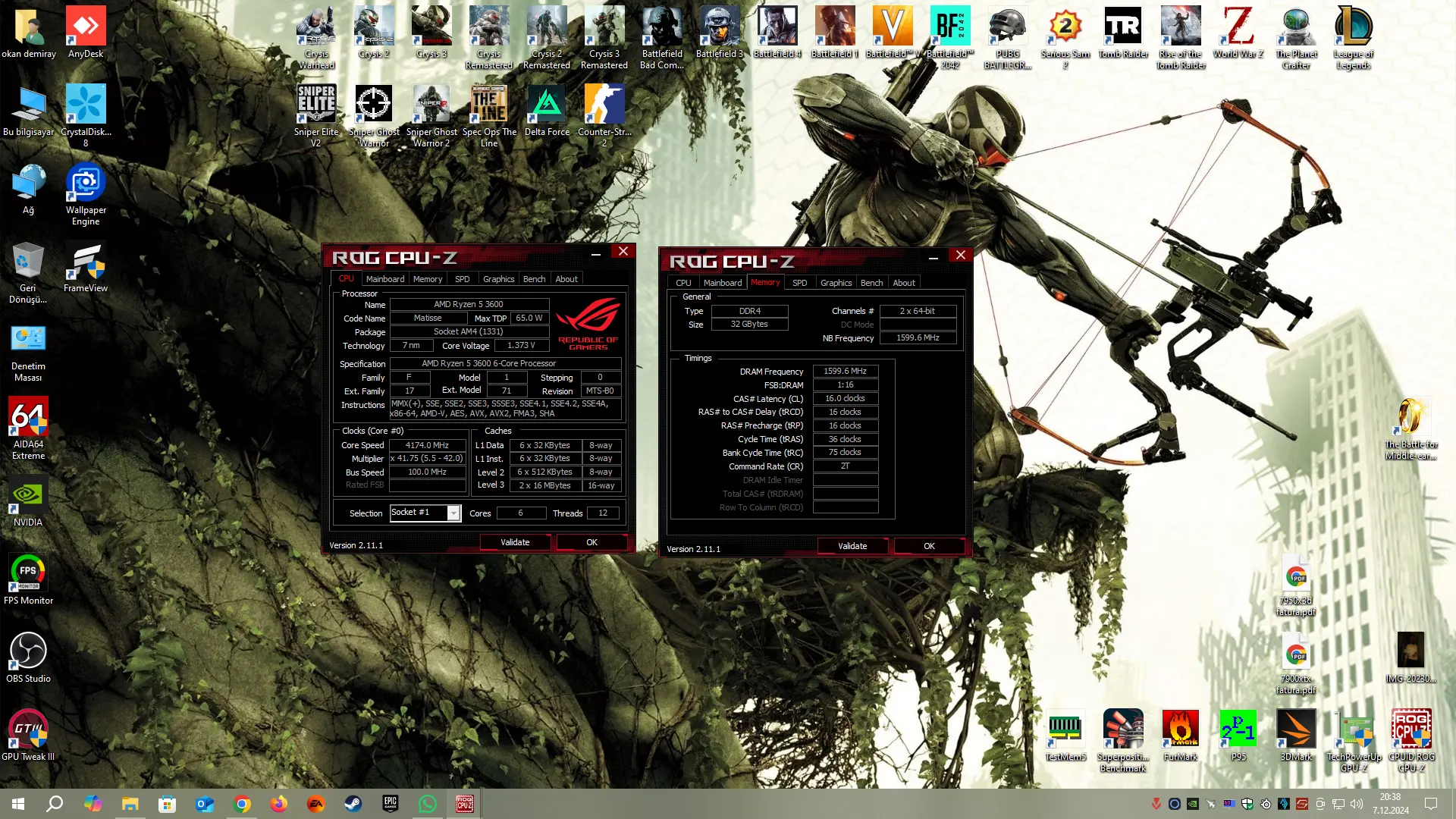This screenshot has width=1456, height=819.
Task: Select the P95 desktop icon
Action: pos(1238,736)
